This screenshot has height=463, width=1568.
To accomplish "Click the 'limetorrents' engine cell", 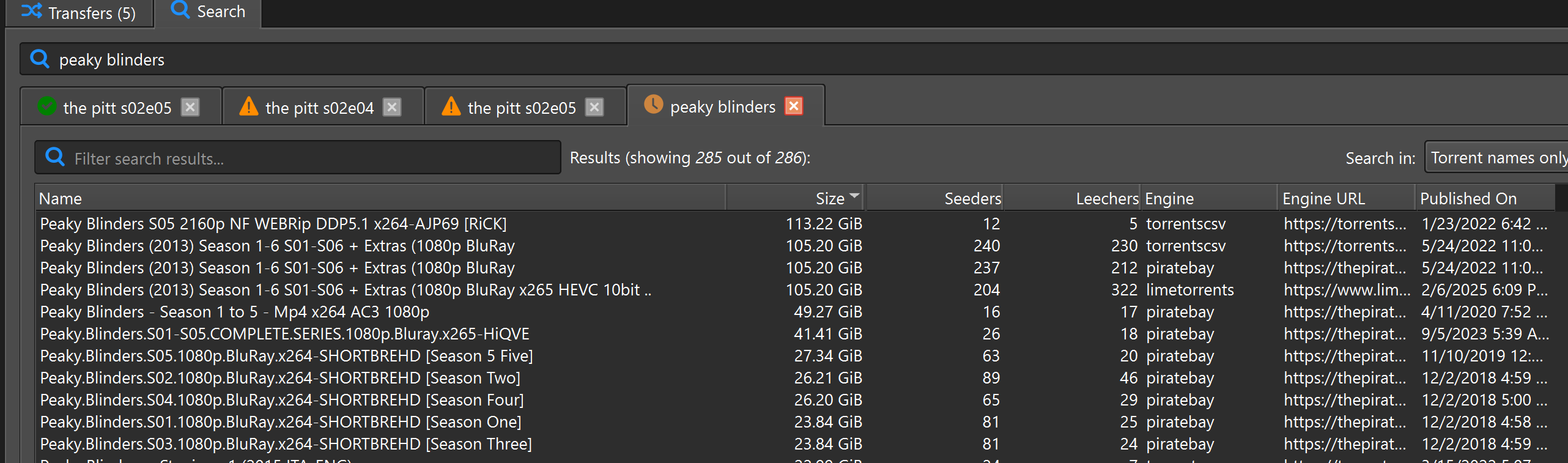I will coord(1190,290).
